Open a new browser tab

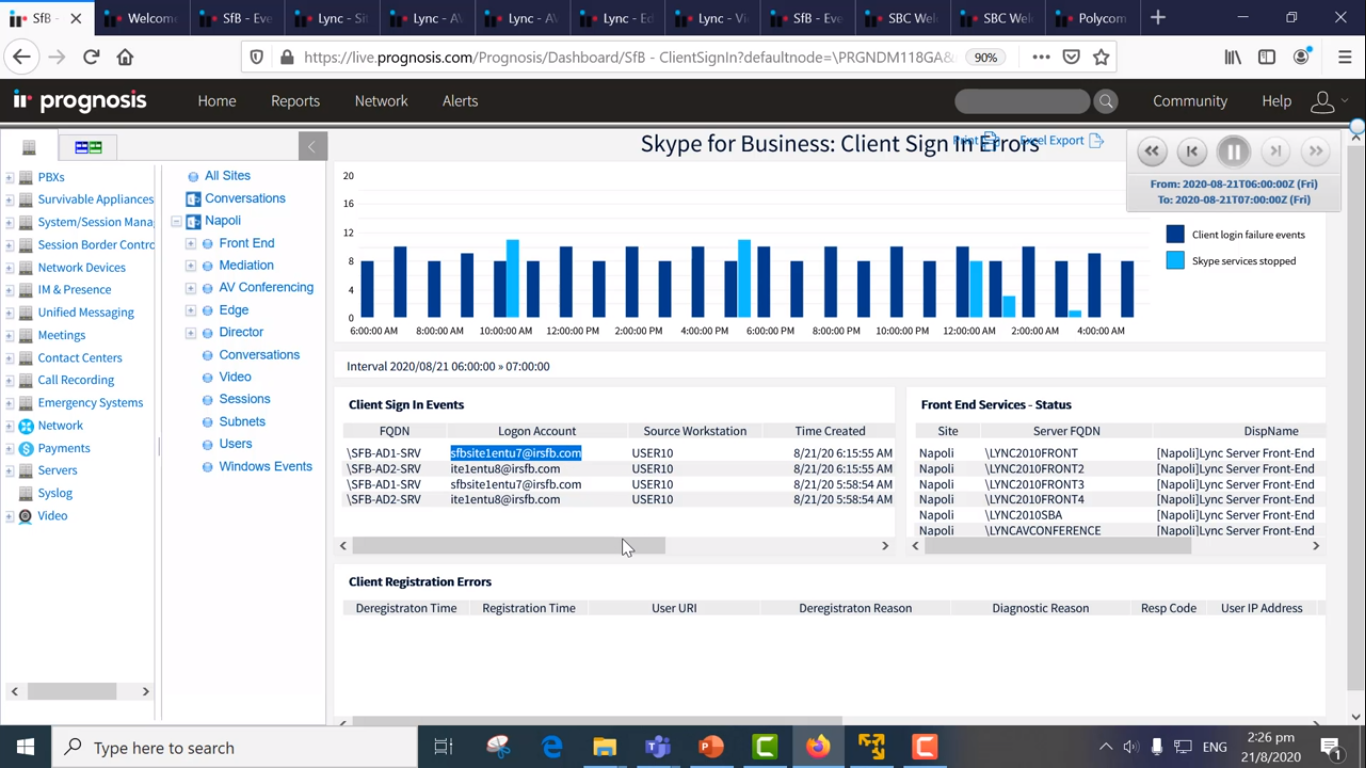1158,18
